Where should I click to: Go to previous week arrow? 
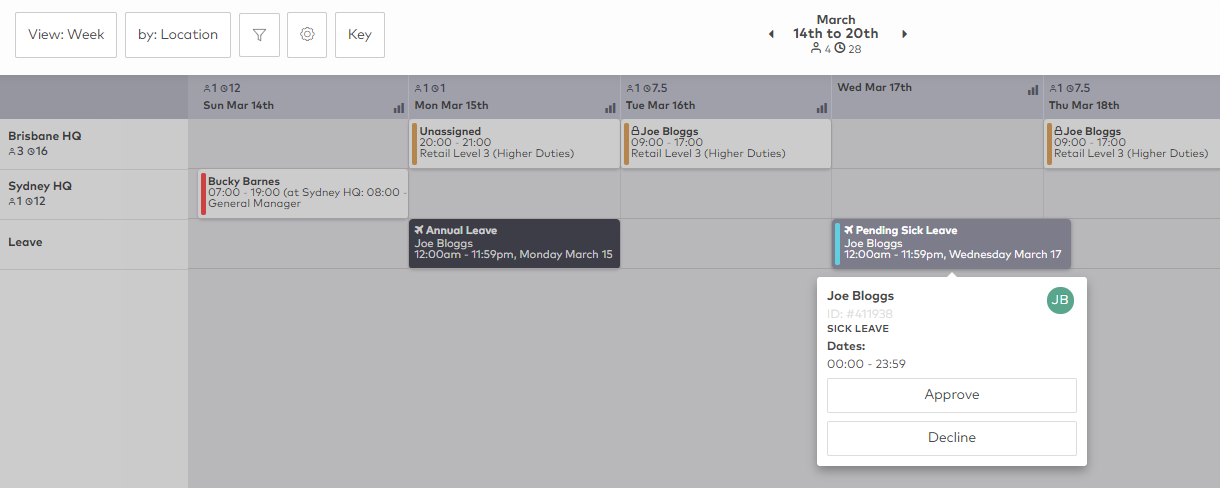coord(771,34)
